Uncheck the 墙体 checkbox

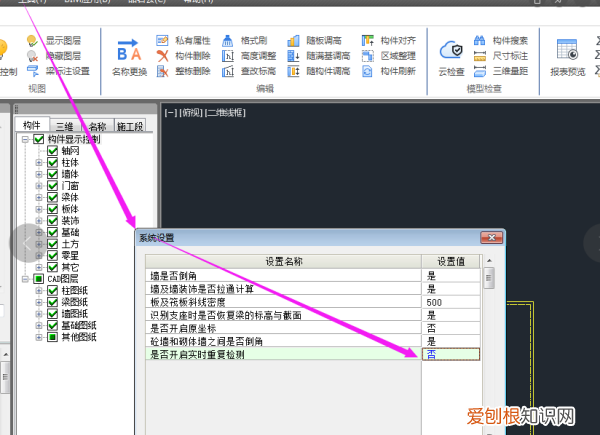[x=53, y=174]
